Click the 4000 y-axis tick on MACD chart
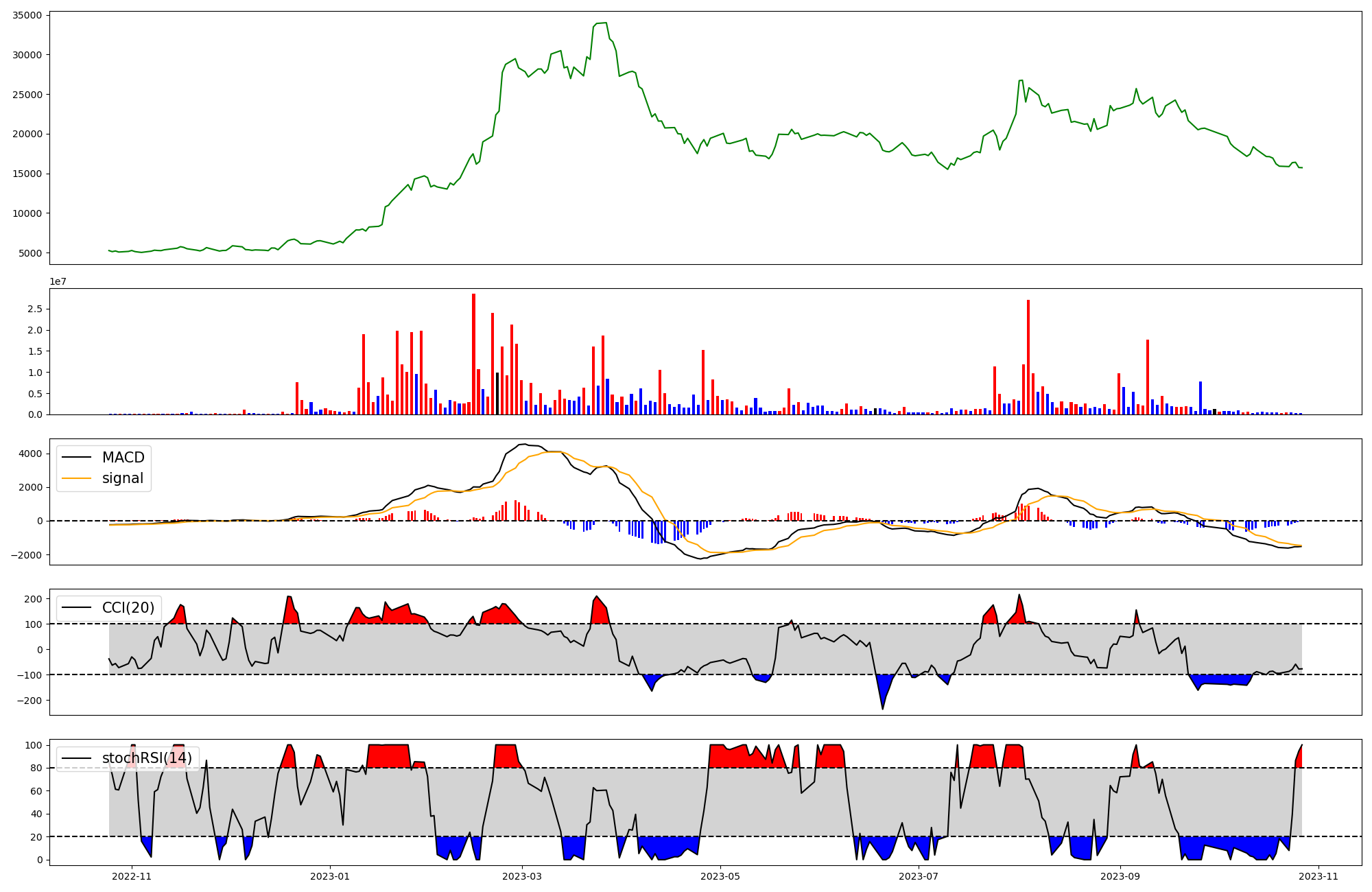The image size is (1372, 892). point(30,454)
